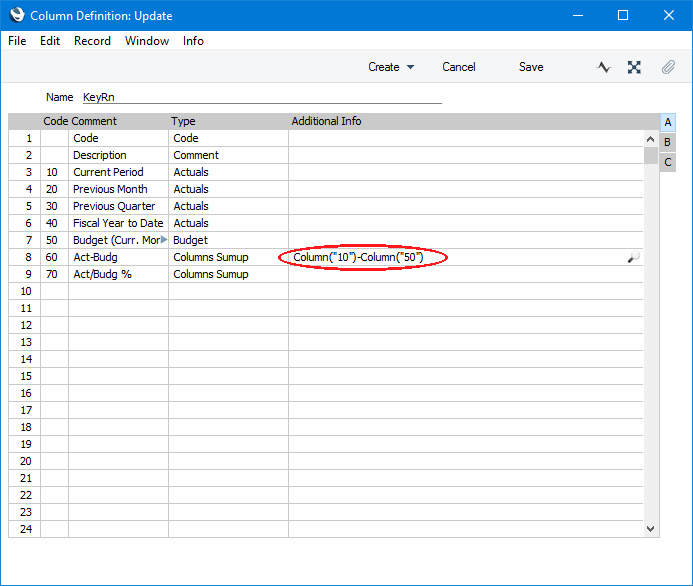Viewport: 693px width, 586px height.
Task: Select row number 1 header
Action: [25, 138]
